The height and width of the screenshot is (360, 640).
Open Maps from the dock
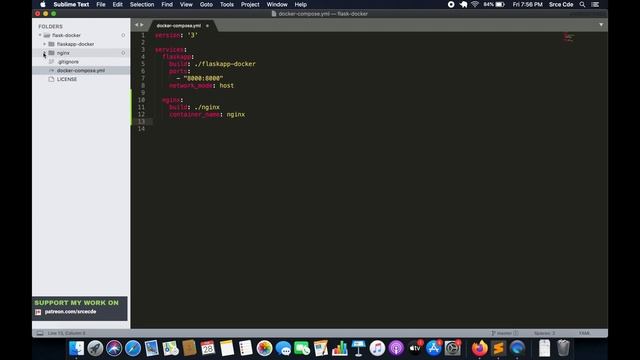(x=170, y=348)
